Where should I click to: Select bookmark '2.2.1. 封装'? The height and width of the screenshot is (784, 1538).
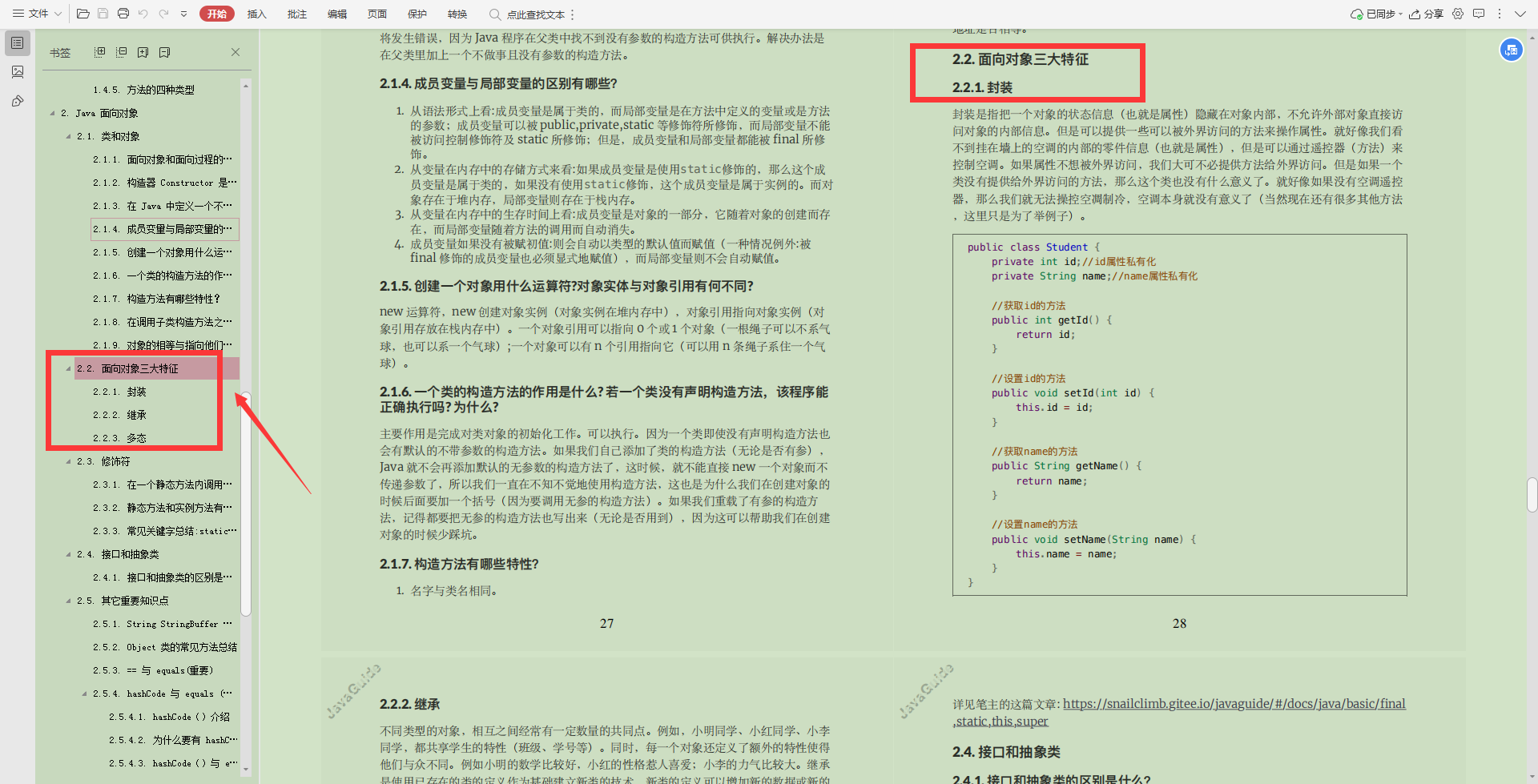[x=119, y=392]
